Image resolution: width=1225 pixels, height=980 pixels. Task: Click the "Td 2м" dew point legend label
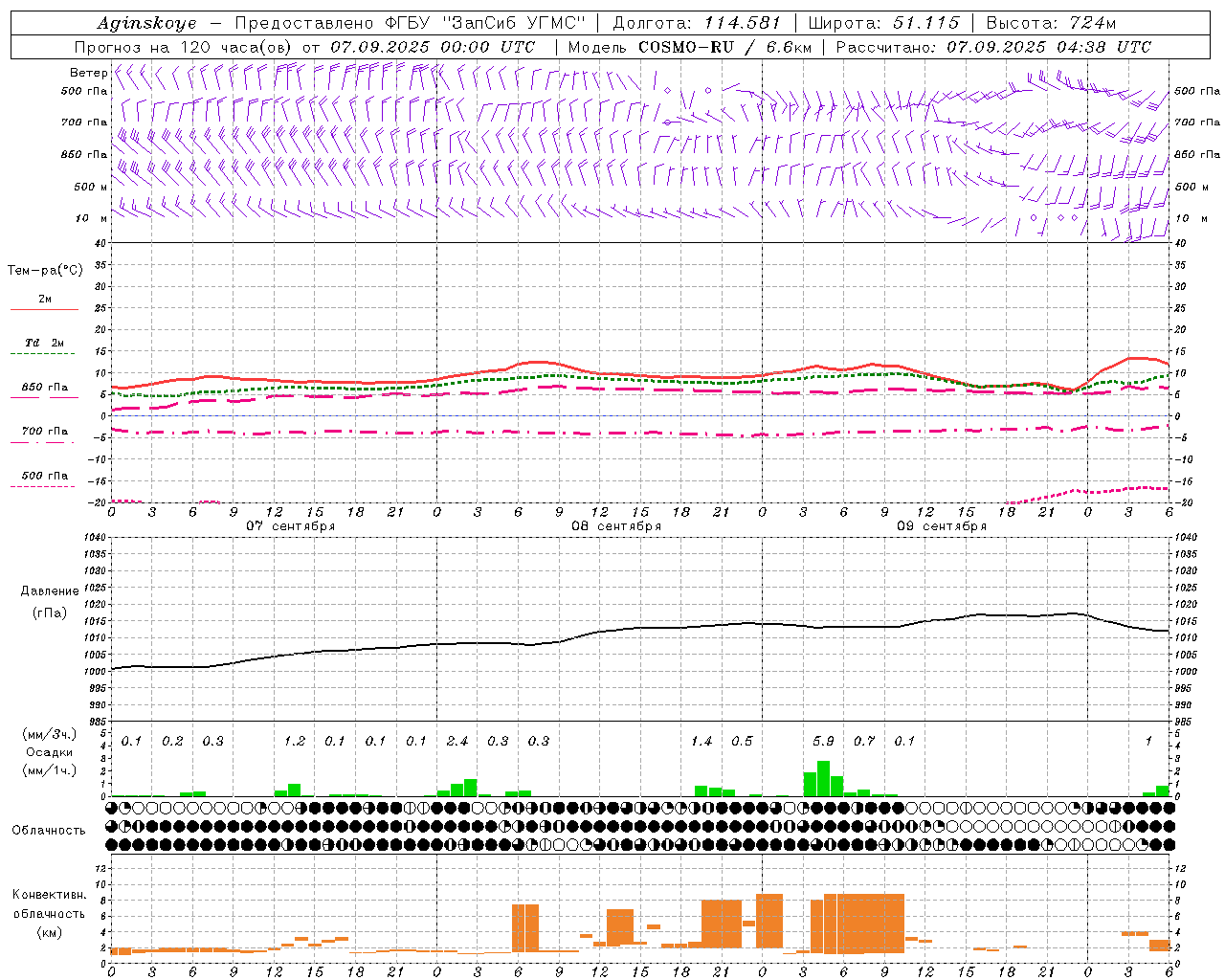tap(45, 343)
